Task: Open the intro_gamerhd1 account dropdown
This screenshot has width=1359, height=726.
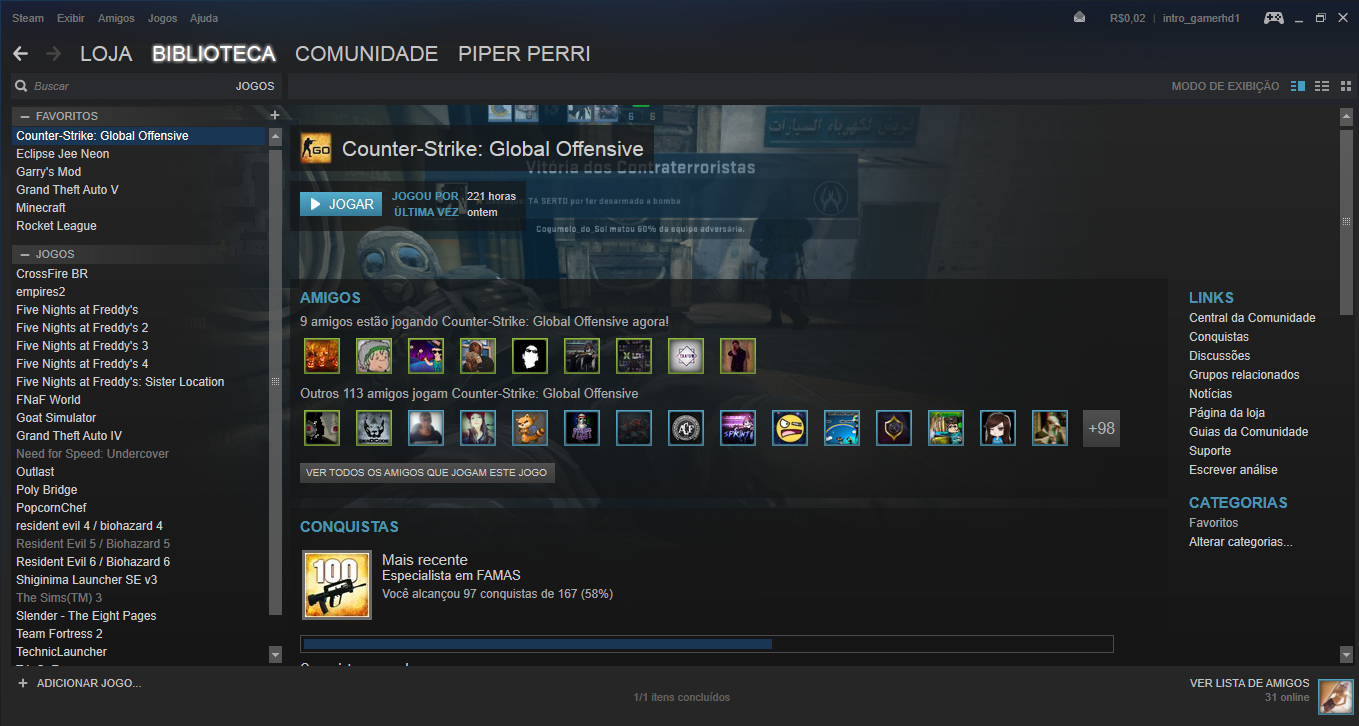Action: pyautogui.click(x=1202, y=18)
